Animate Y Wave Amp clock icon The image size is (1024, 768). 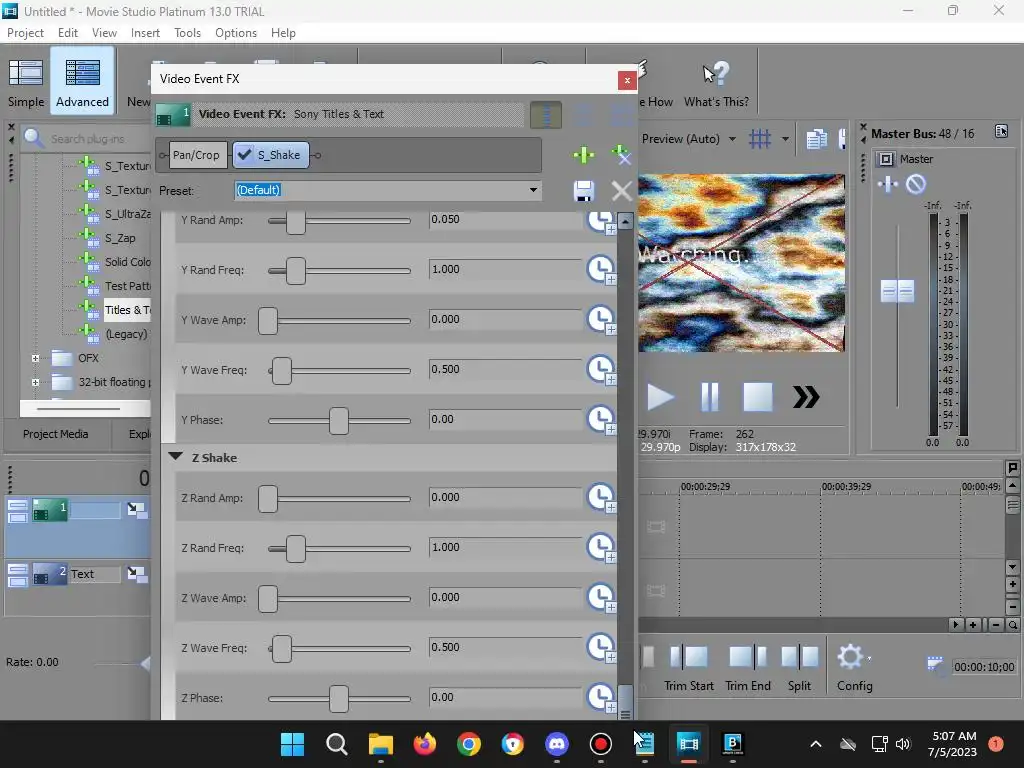click(600, 319)
